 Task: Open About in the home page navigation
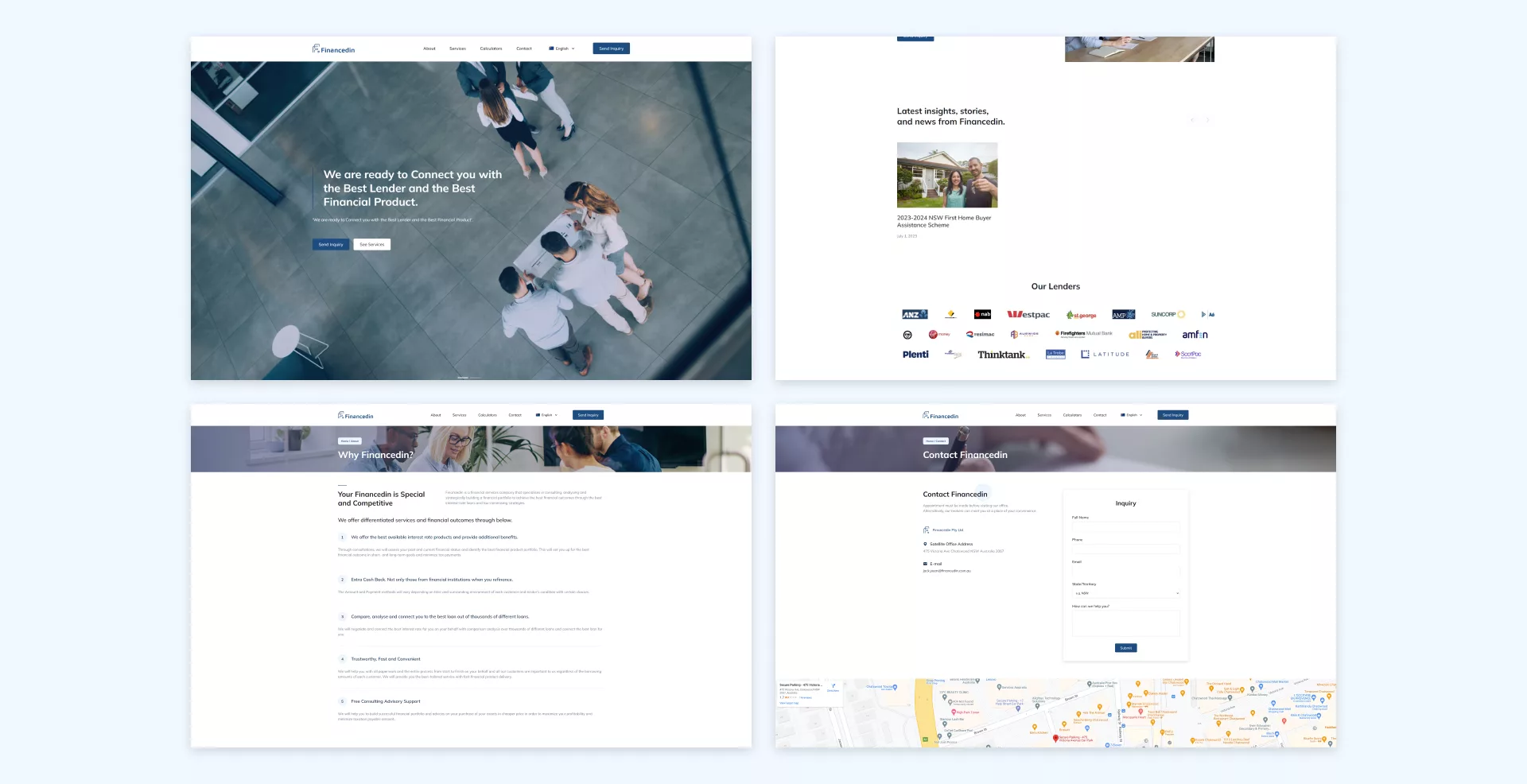(429, 49)
